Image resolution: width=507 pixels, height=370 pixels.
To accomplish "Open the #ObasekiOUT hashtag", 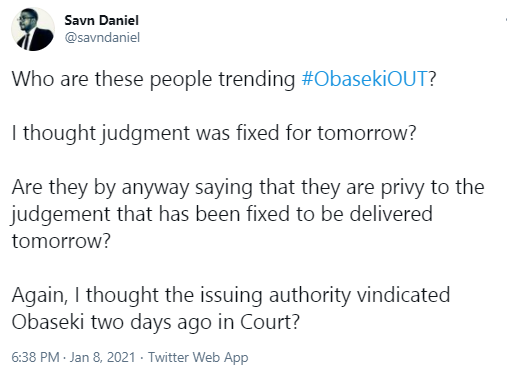I will coord(364,79).
